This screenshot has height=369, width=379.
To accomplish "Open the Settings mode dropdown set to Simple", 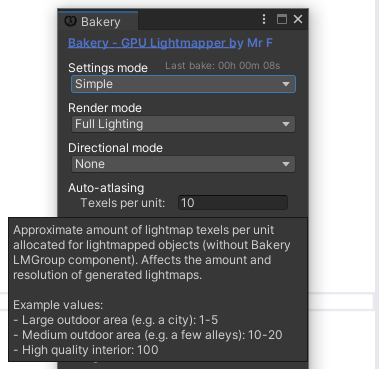I will click(x=183, y=84).
